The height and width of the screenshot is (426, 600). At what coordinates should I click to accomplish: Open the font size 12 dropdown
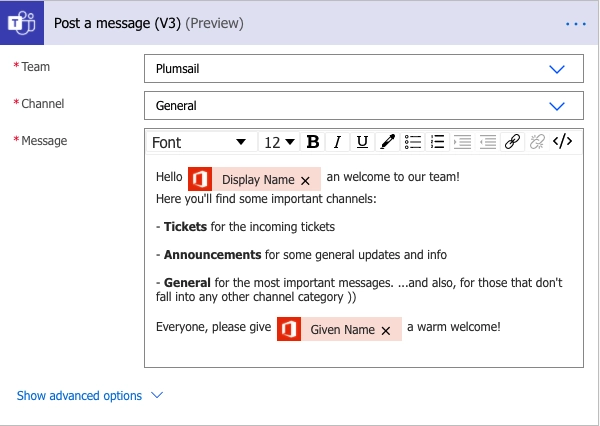[x=279, y=142]
